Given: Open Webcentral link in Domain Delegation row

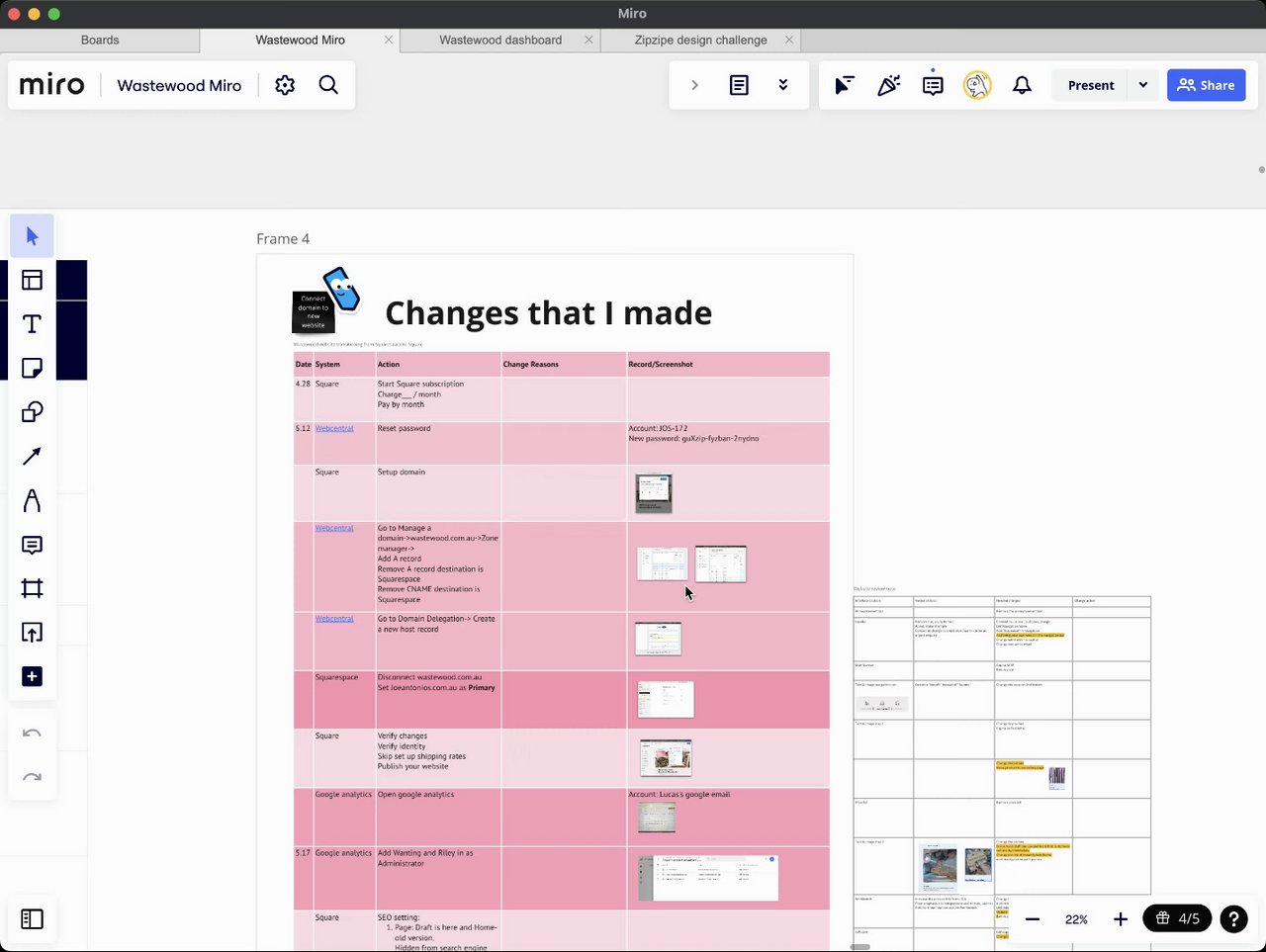Looking at the screenshot, I should (334, 619).
